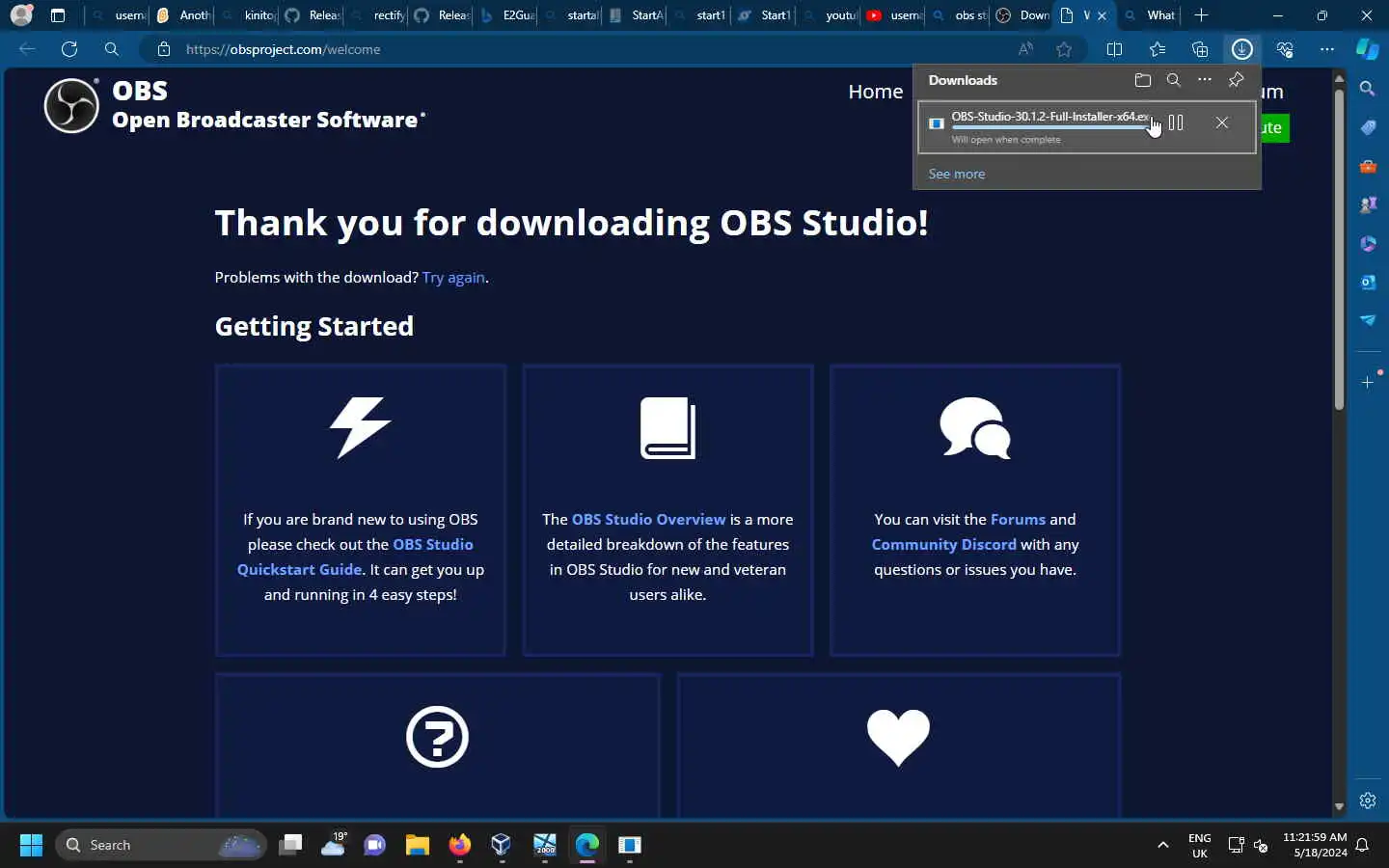Click the lightning bolt quickstart icon
Image resolution: width=1389 pixels, height=868 pixels.
point(361,427)
